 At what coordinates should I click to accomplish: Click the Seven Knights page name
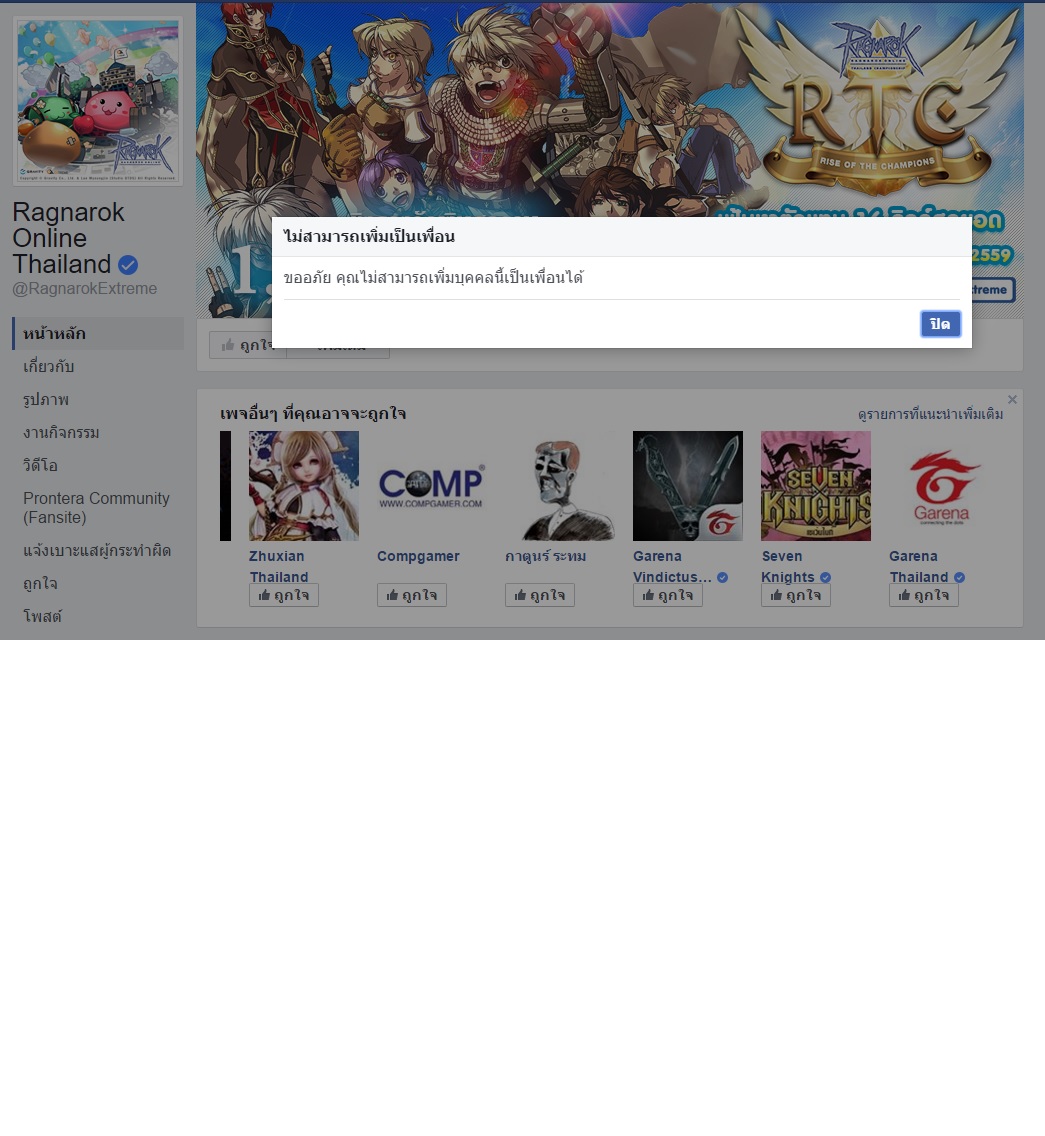coord(788,567)
